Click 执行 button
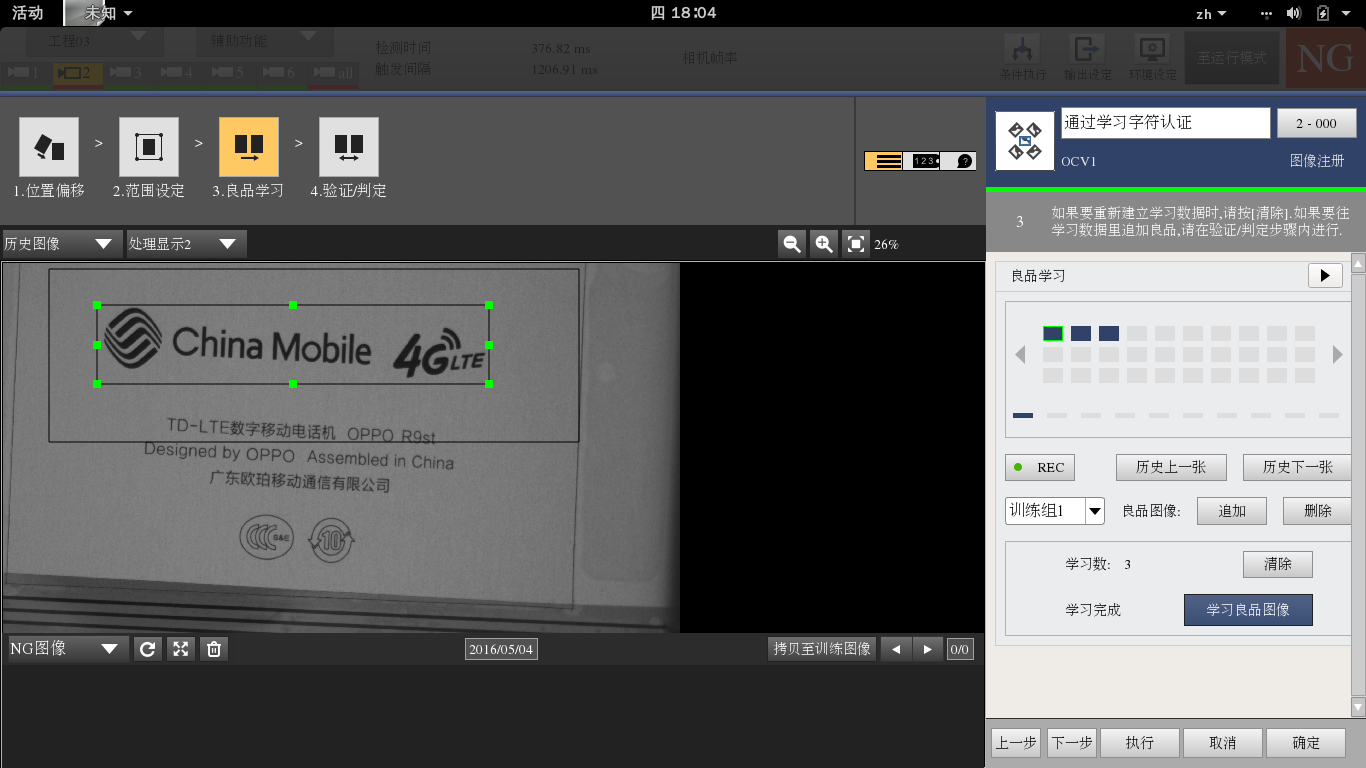1366x768 pixels. 1140,743
